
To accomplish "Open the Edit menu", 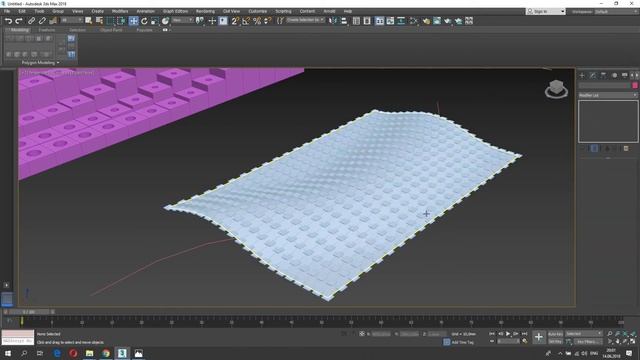I will click(x=22, y=11).
